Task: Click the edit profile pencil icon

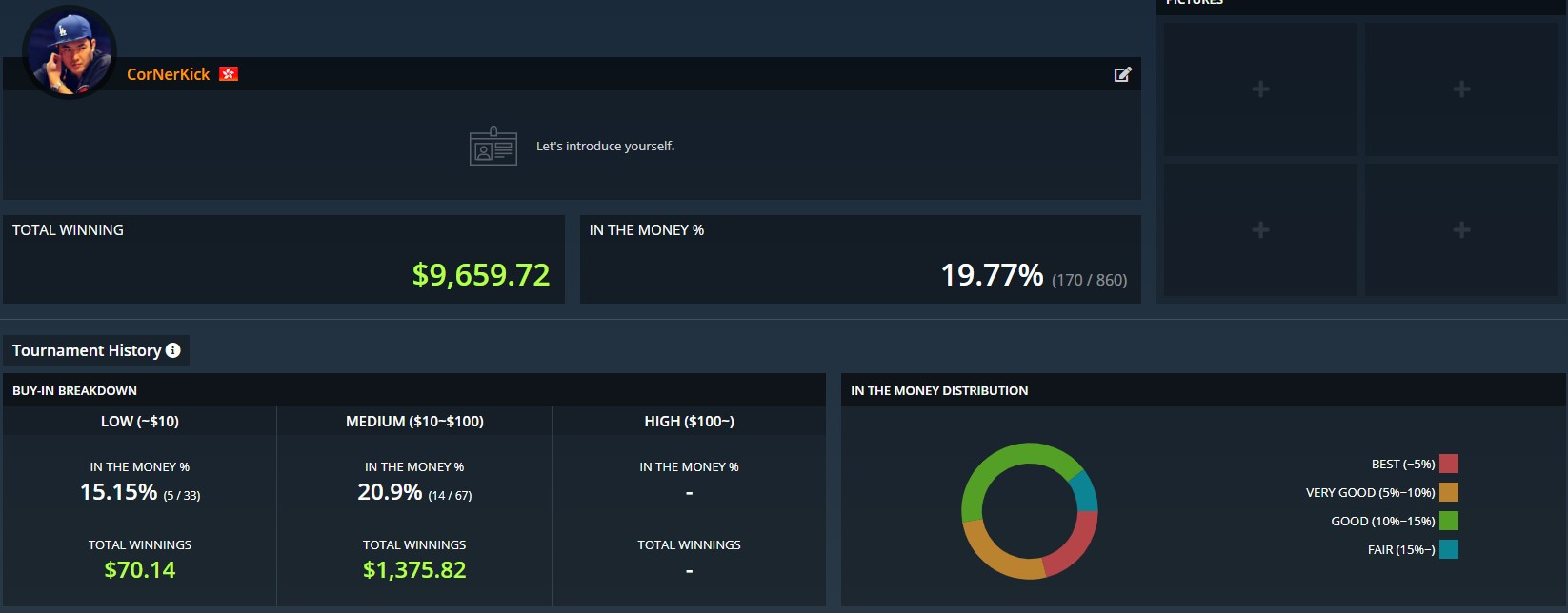Action: click(x=1123, y=74)
